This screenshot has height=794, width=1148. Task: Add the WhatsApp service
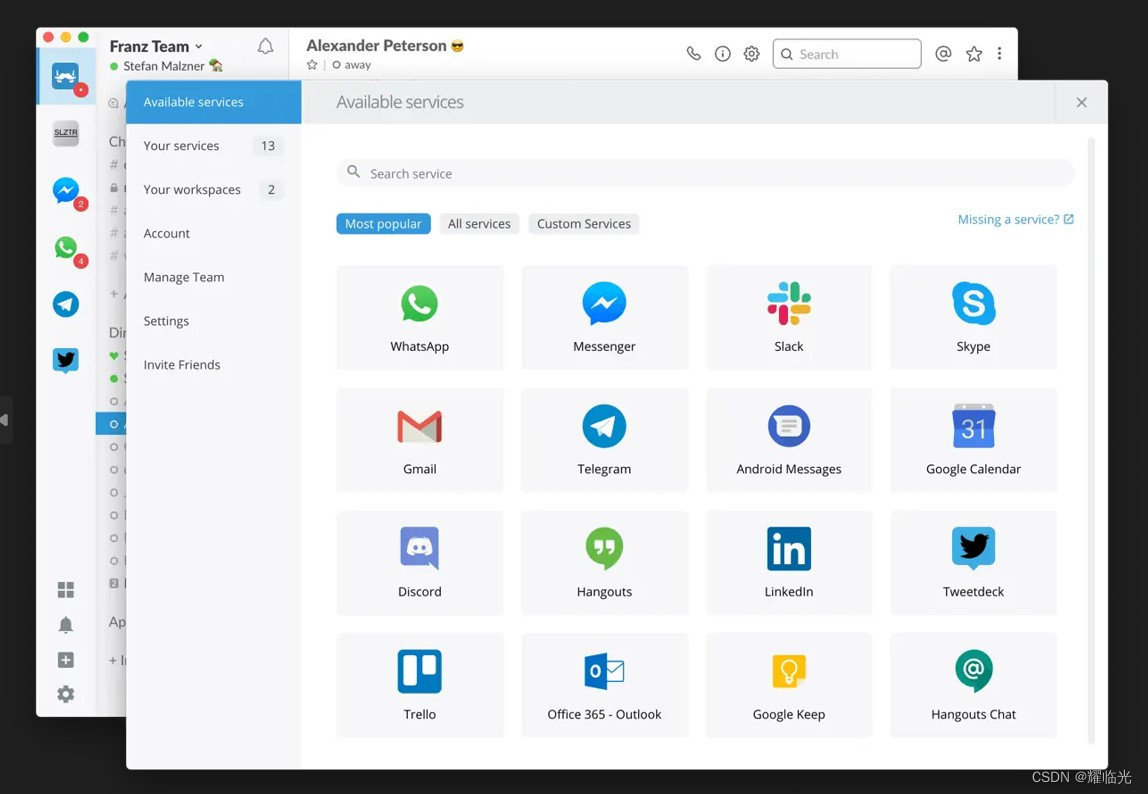tap(420, 318)
